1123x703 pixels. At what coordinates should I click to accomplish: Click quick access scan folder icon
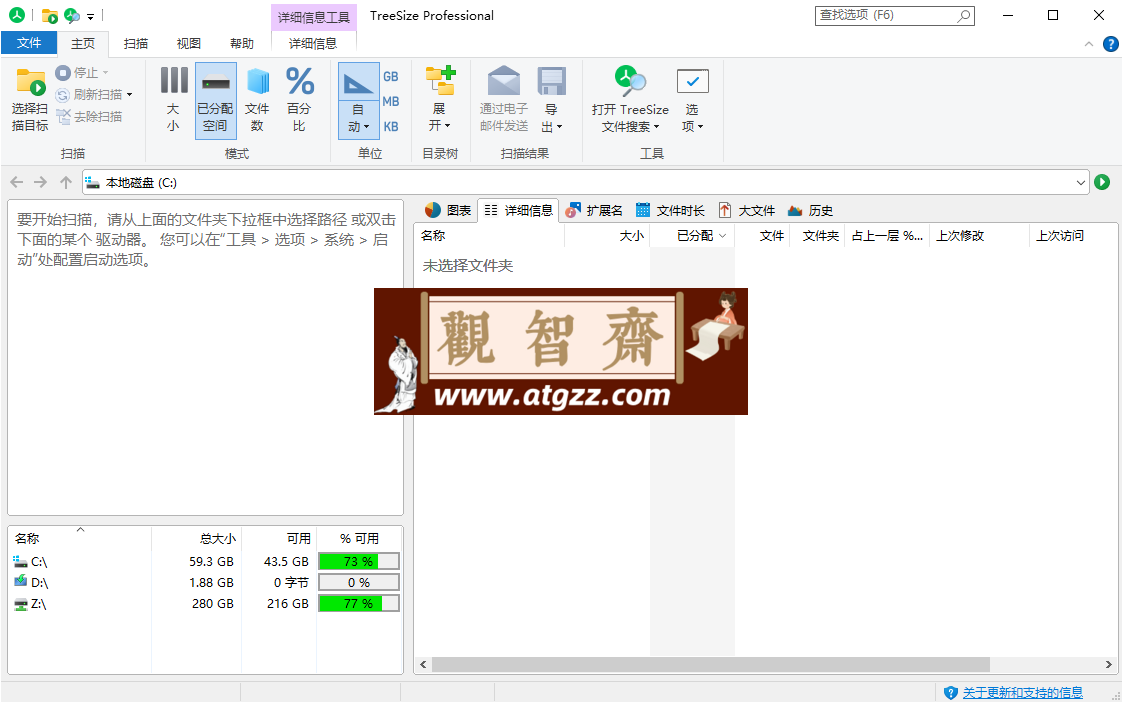coord(49,15)
